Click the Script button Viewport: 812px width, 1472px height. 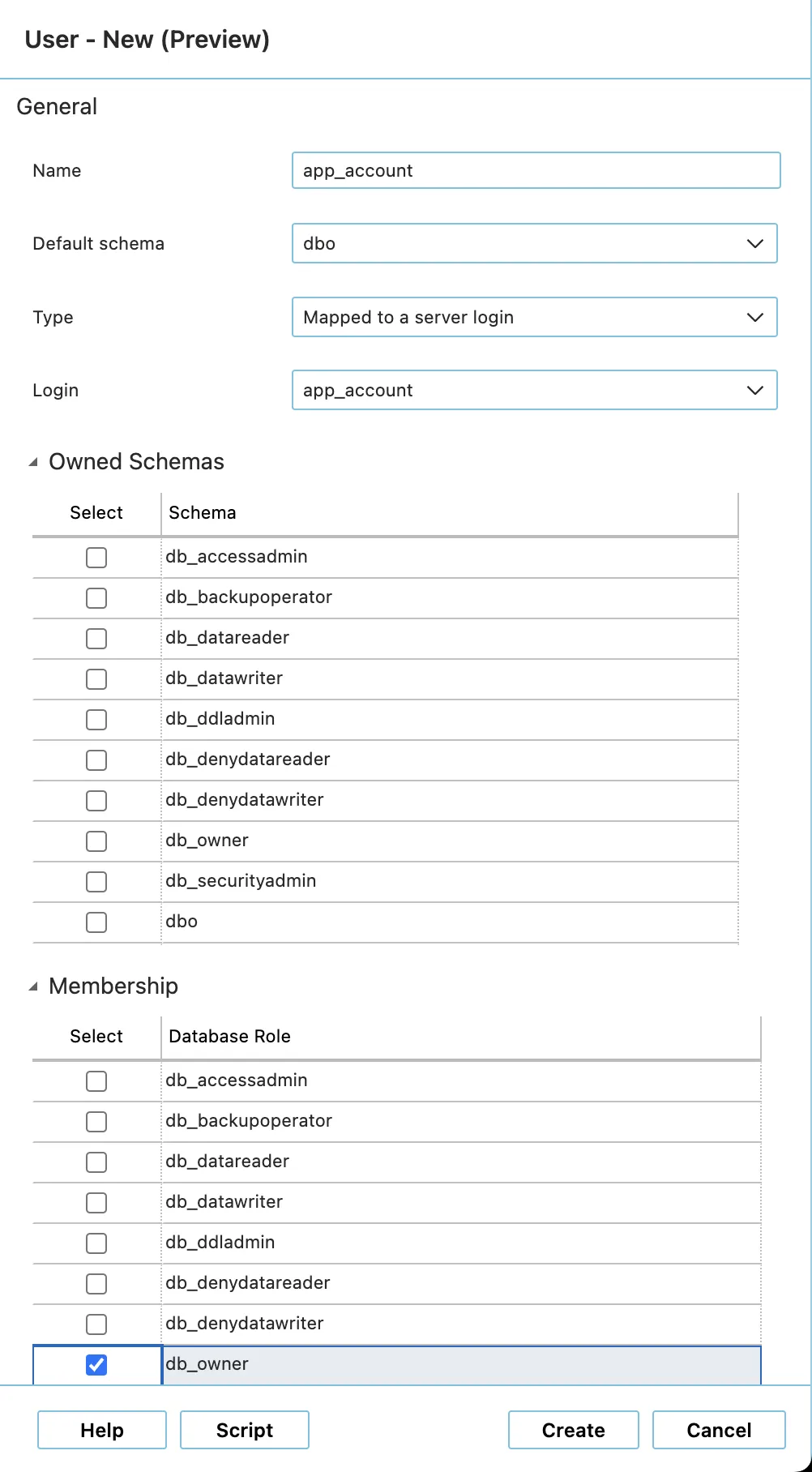245,1430
